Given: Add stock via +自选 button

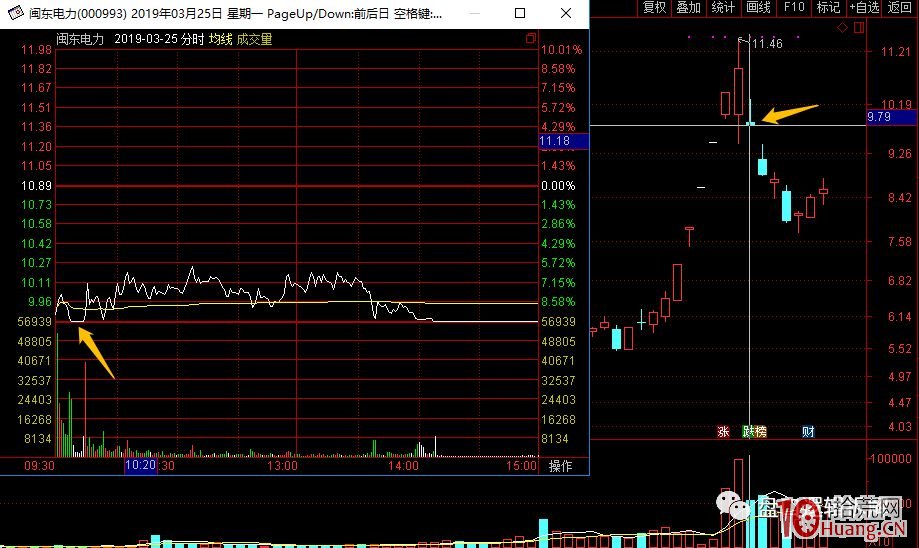Looking at the screenshot, I should coord(864,7).
